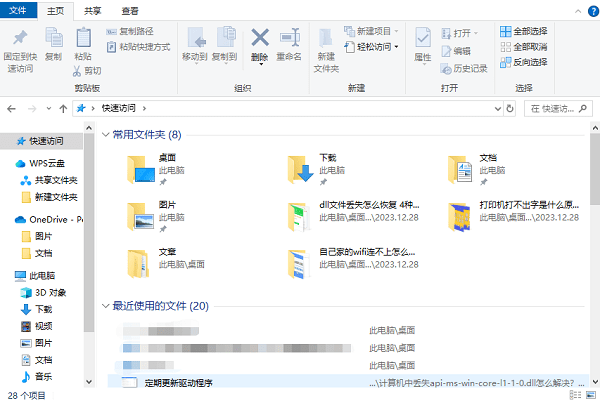Select WPS云盘 in the navigation pane
The width and height of the screenshot is (600, 403).
pyautogui.click(x=41, y=163)
